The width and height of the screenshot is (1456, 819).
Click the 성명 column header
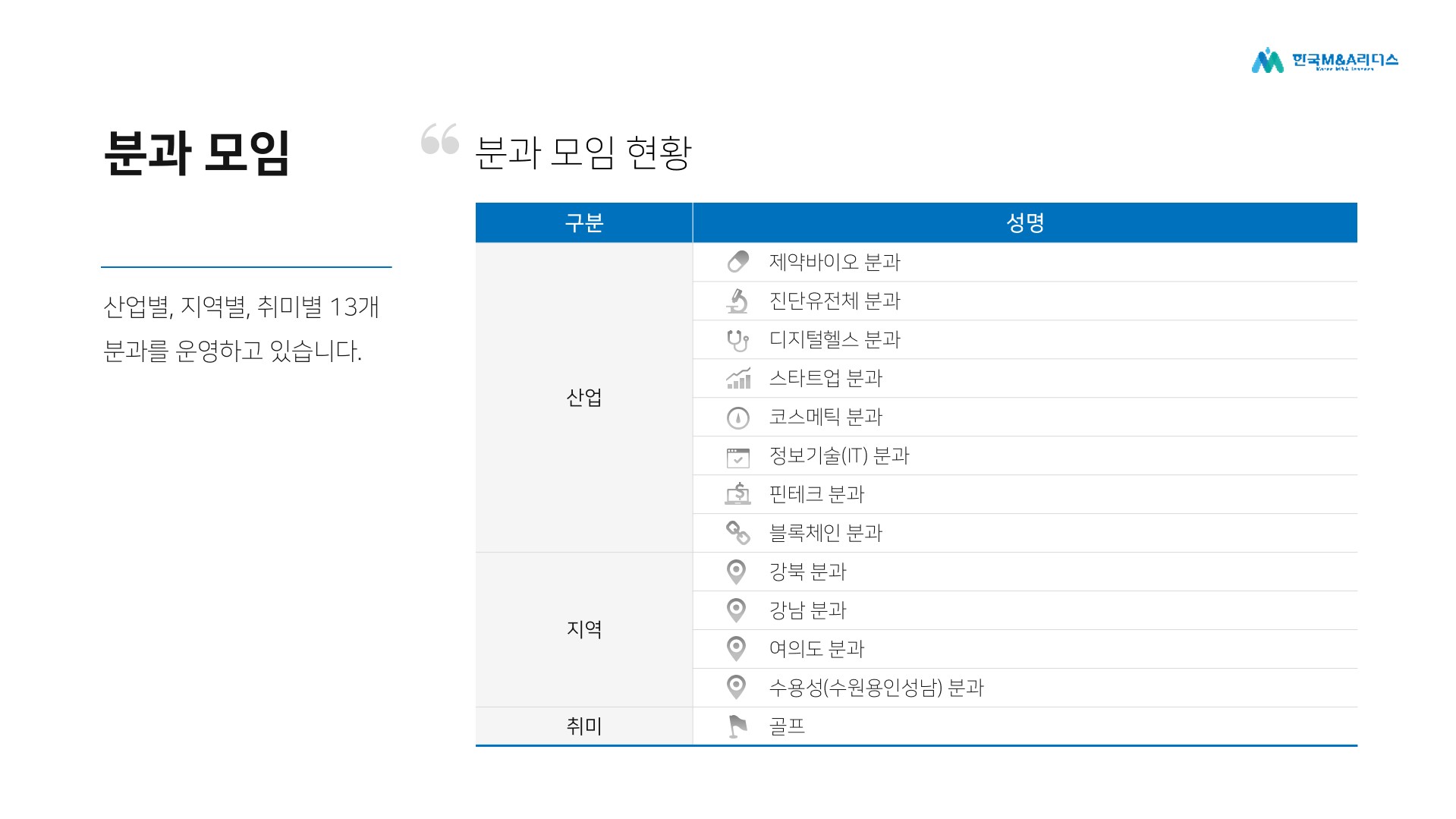tap(1024, 222)
